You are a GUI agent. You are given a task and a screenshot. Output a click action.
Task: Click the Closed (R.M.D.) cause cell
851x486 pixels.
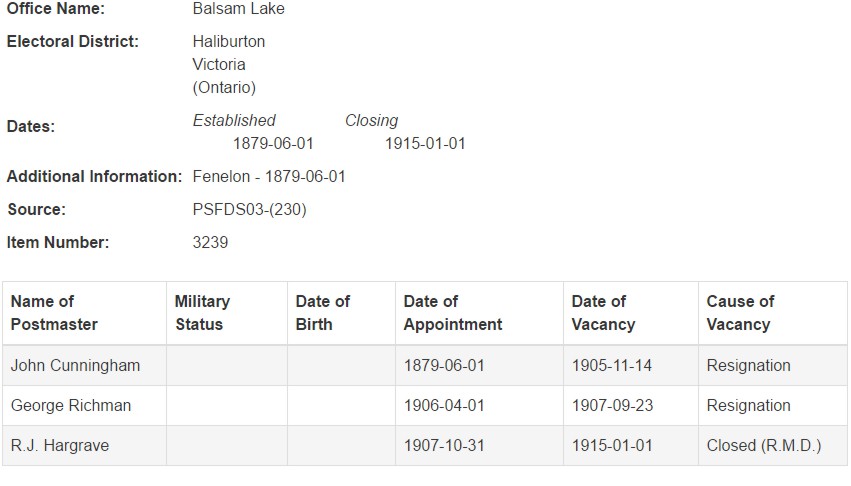click(x=764, y=446)
